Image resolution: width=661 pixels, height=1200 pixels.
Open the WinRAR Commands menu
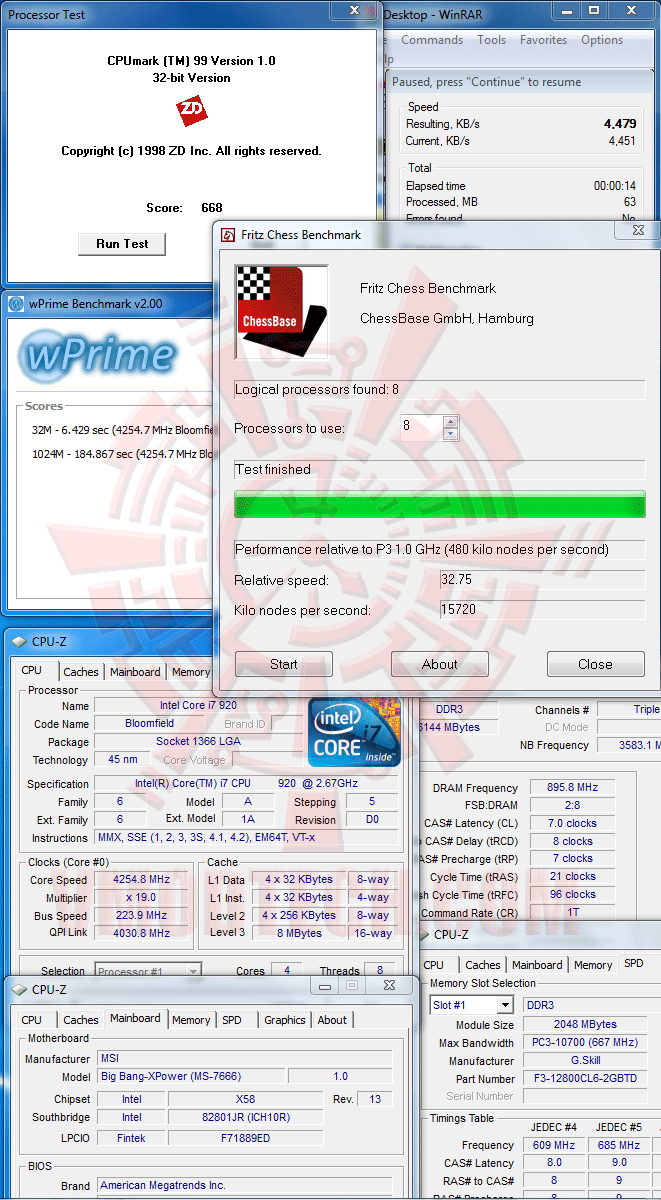(432, 40)
